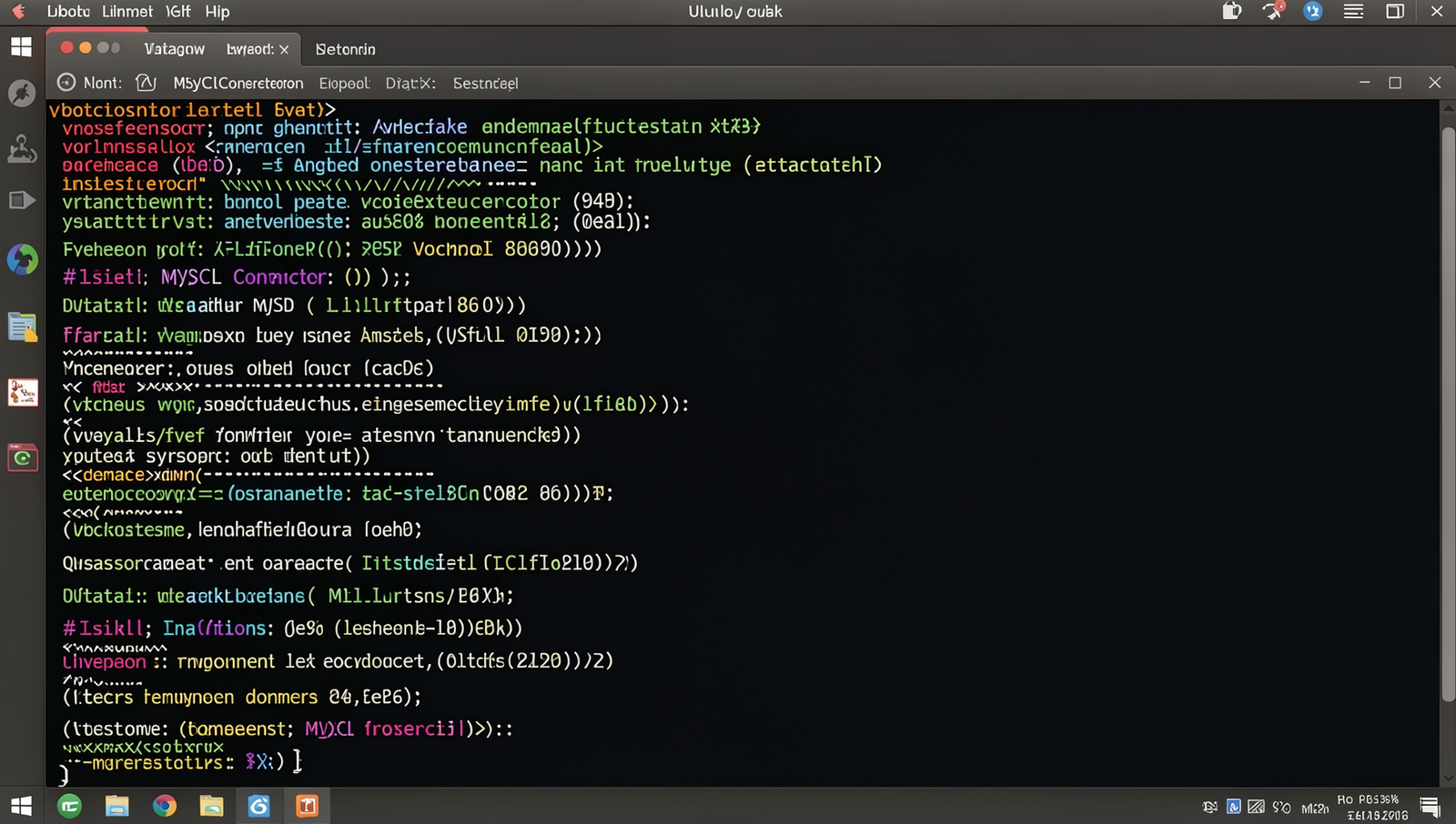This screenshot has width=1456, height=824.
Task: Launch Chrome from the taskbar
Action: pyautogui.click(x=165, y=806)
